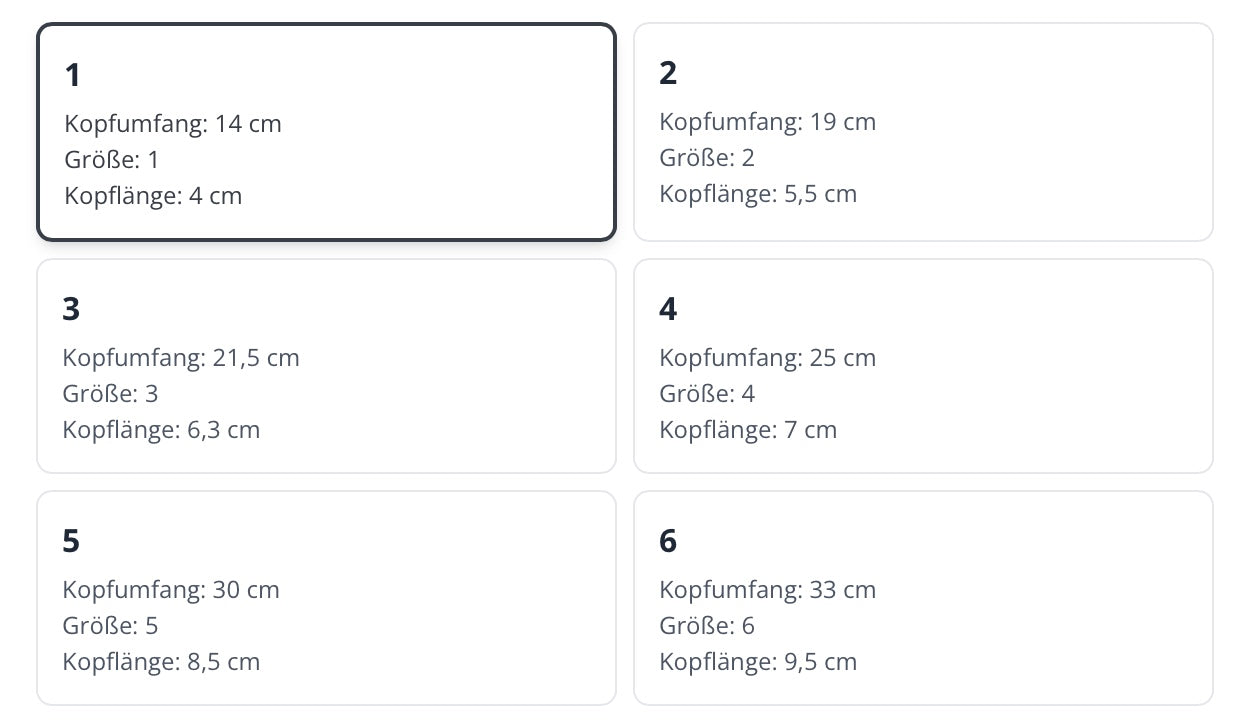Click the bold heading number 3
This screenshot has height=722, width=1240.
[71, 309]
